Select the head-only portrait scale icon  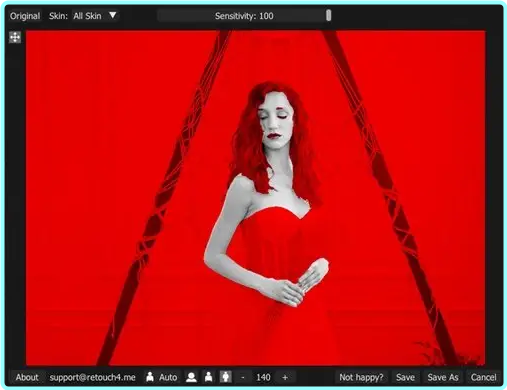click(x=191, y=377)
